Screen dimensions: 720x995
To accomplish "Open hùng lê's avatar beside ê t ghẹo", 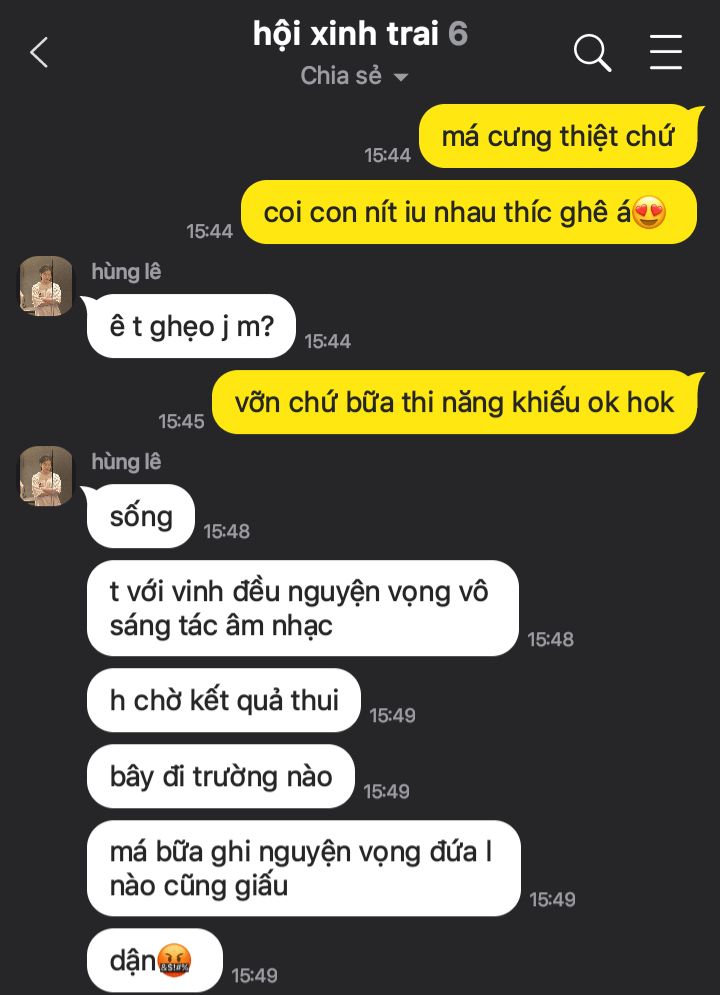I will click(46, 286).
